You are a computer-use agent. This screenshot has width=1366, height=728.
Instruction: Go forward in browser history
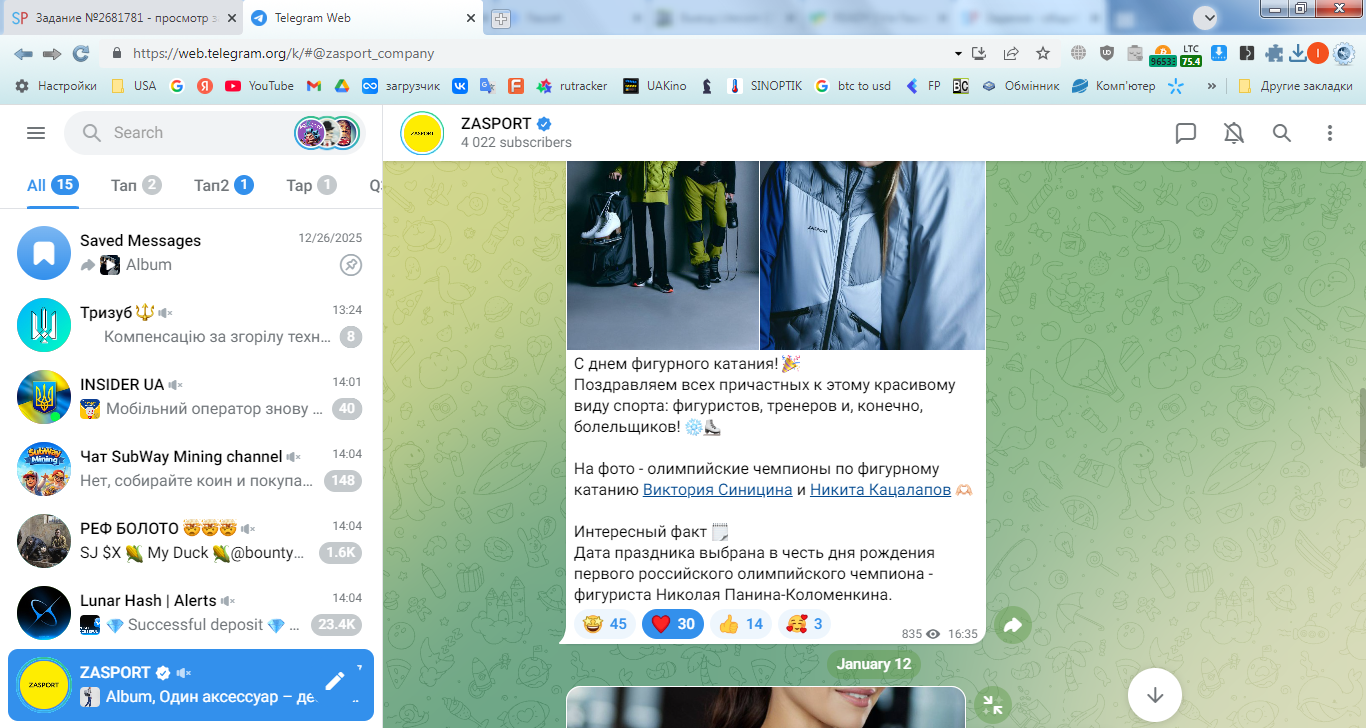(x=51, y=53)
